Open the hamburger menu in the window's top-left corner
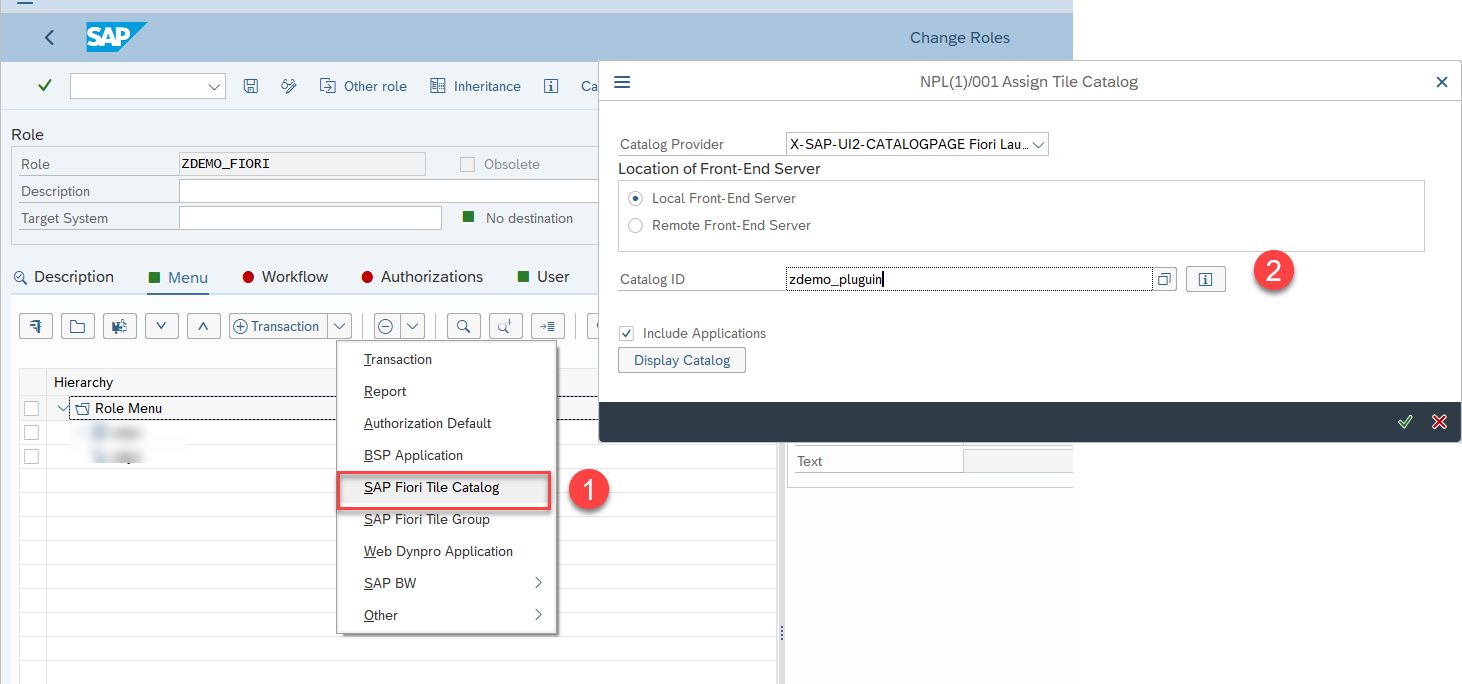The image size is (1462, 684). pyautogui.click(x=26, y=3)
